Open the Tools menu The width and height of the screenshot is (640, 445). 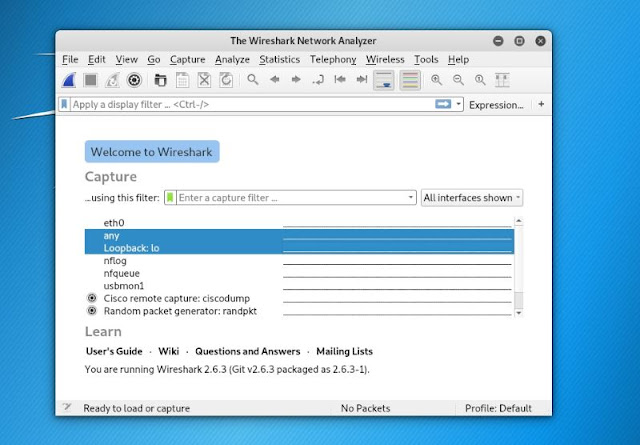tap(426, 60)
